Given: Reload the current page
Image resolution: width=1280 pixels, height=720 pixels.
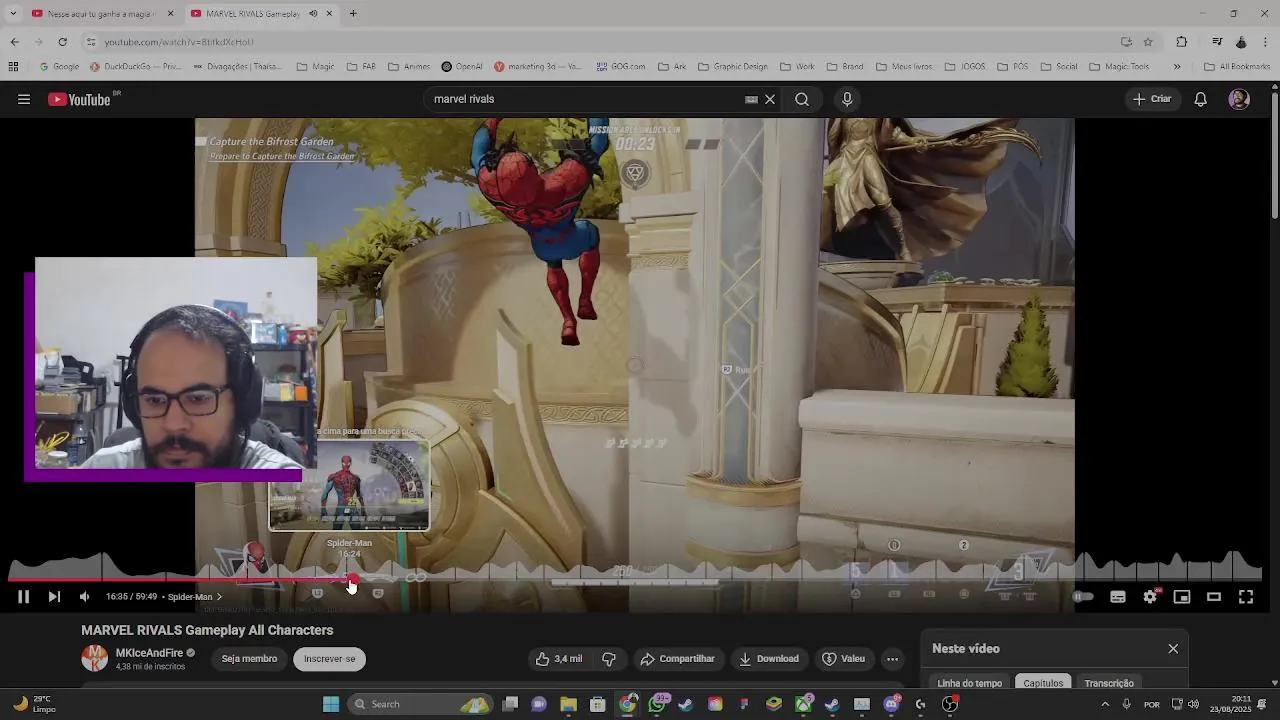Looking at the screenshot, I should [x=62, y=42].
